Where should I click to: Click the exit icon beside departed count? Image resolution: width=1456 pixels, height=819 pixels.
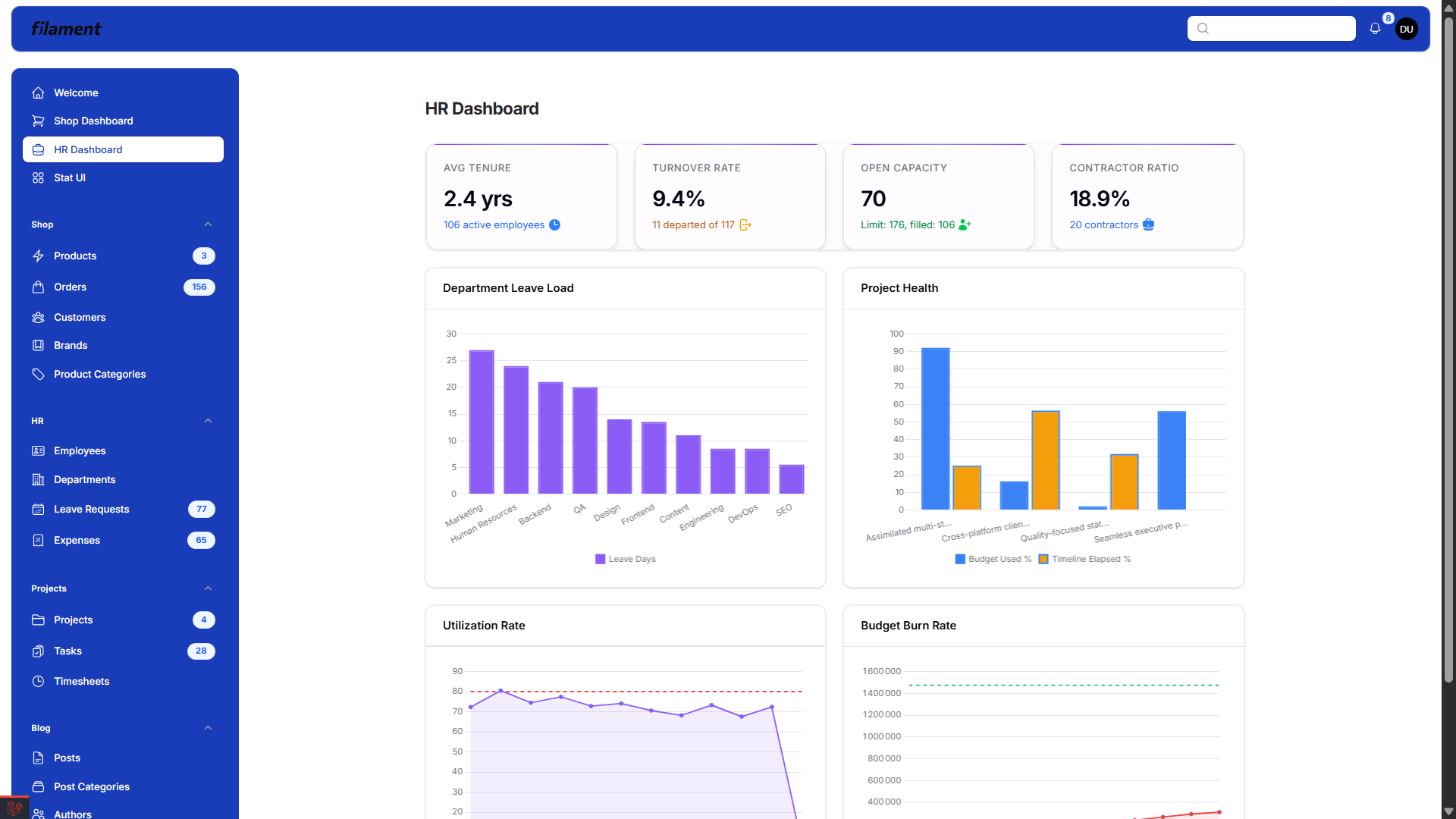745,224
